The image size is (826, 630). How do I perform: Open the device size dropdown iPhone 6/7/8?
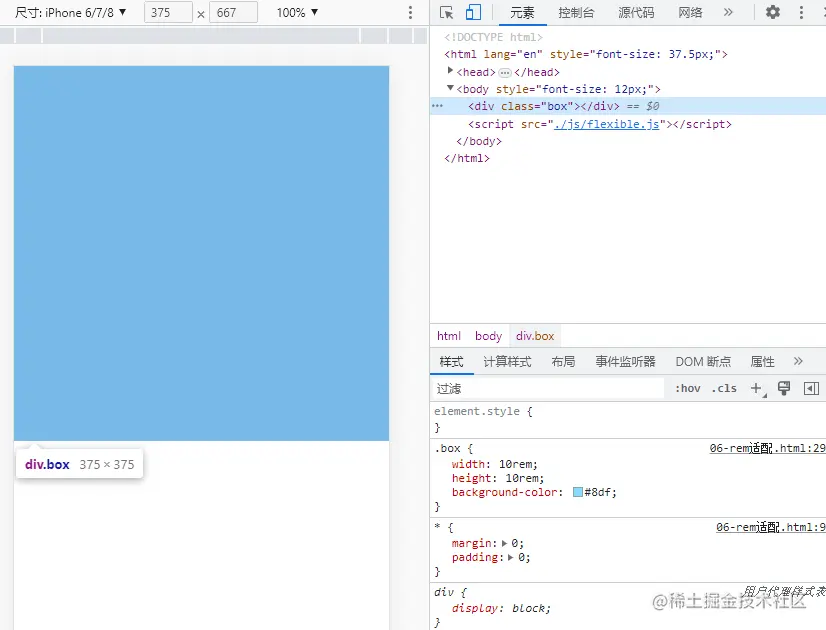pos(71,13)
